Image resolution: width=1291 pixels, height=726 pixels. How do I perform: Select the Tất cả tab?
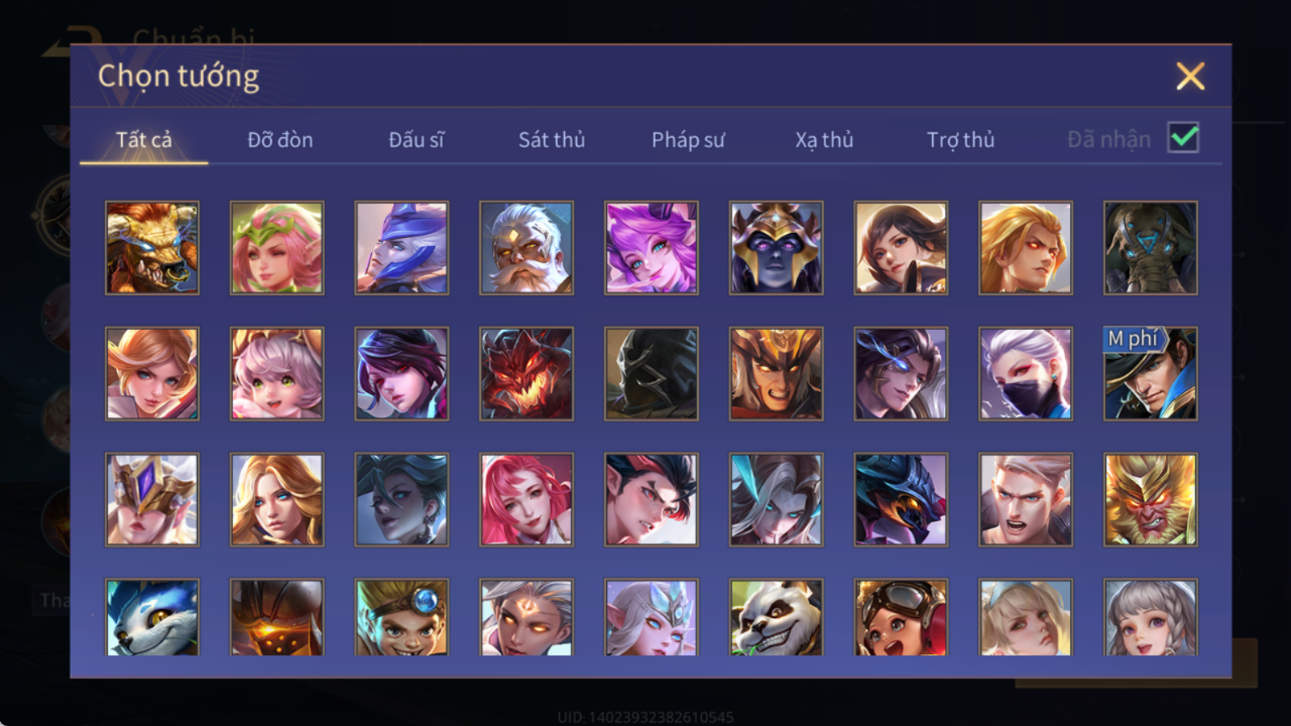pyautogui.click(x=144, y=140)
